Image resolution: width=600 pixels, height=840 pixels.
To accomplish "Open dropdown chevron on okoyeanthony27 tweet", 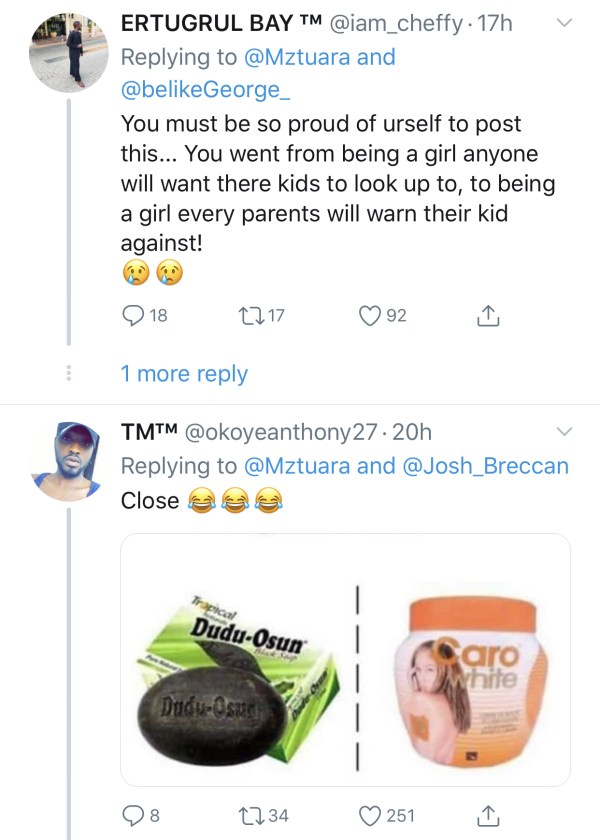I will tap(563, 432).
